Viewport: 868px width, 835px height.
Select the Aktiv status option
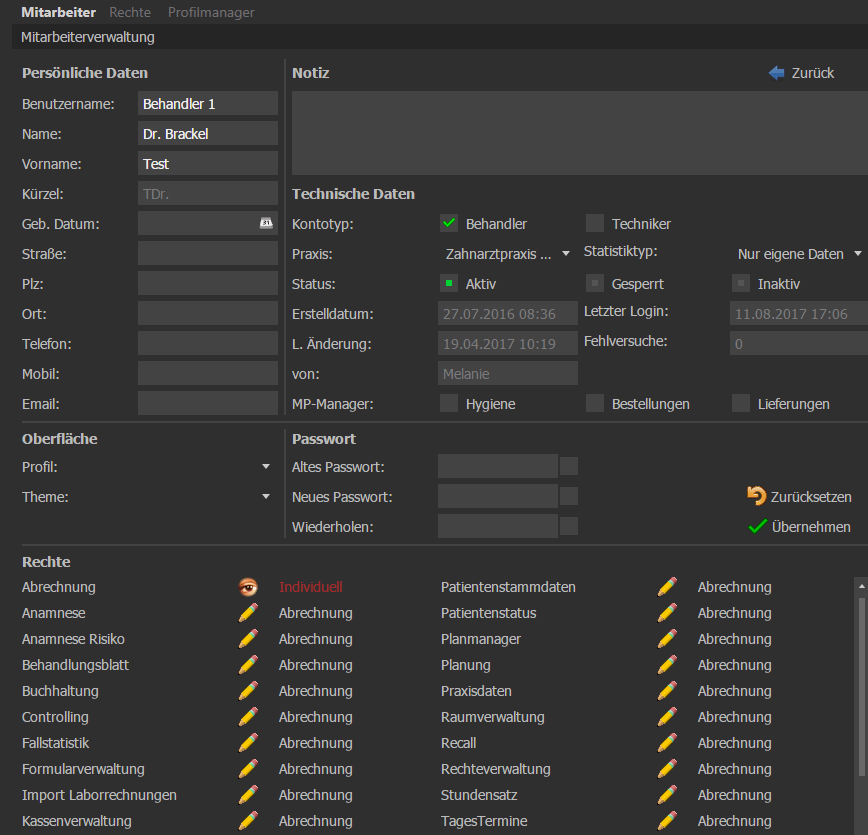pos(449,284)
